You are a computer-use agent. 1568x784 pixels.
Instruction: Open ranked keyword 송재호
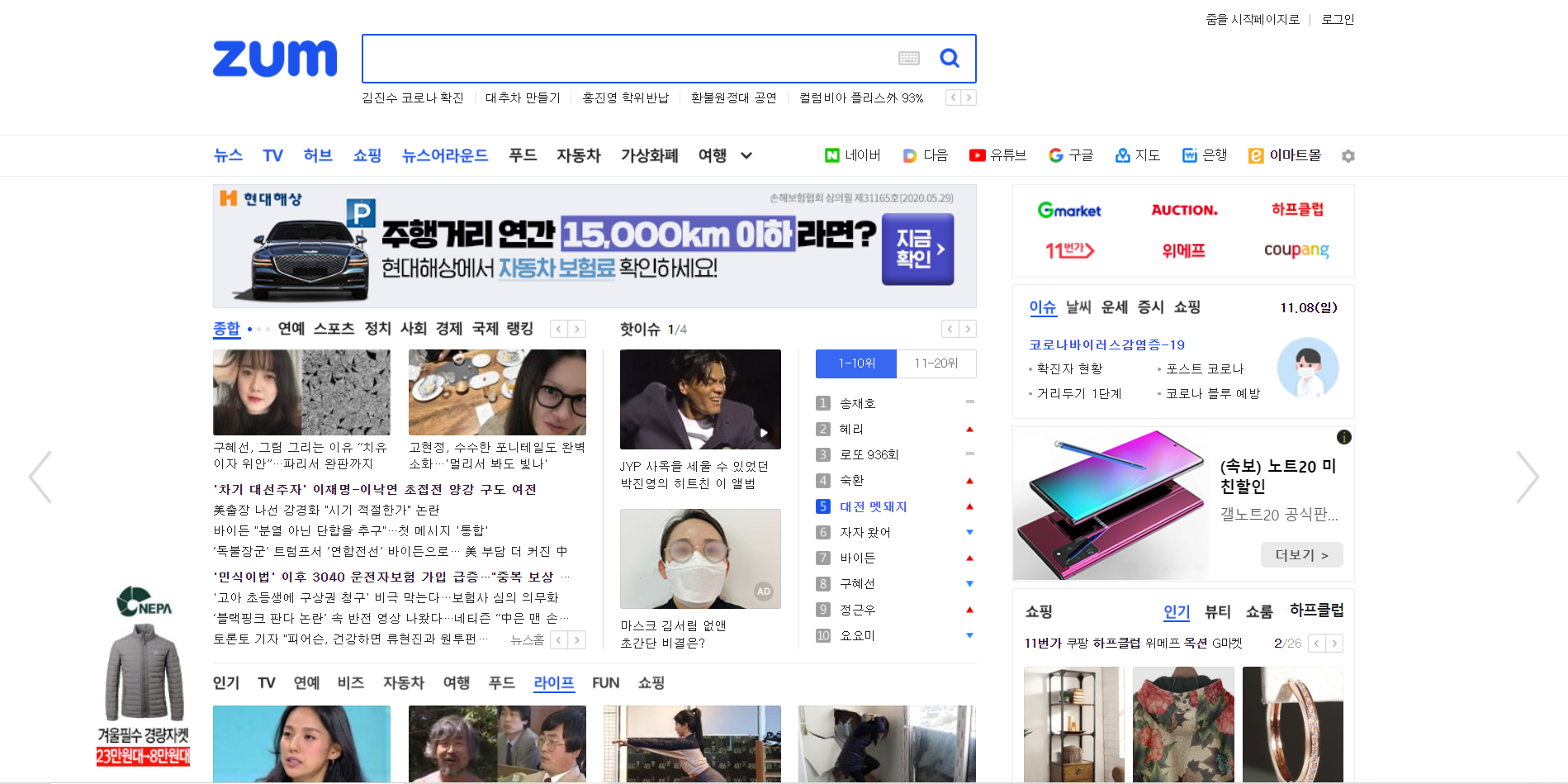click(857, 403)
